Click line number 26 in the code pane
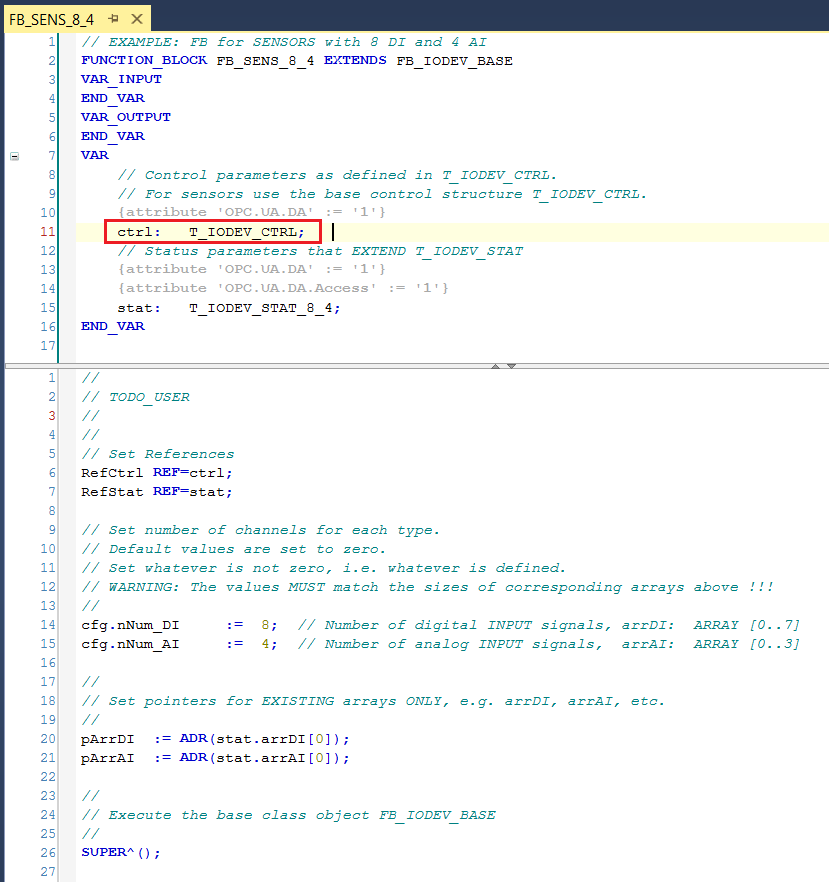The image size is (829, 882). click(46, 852)
